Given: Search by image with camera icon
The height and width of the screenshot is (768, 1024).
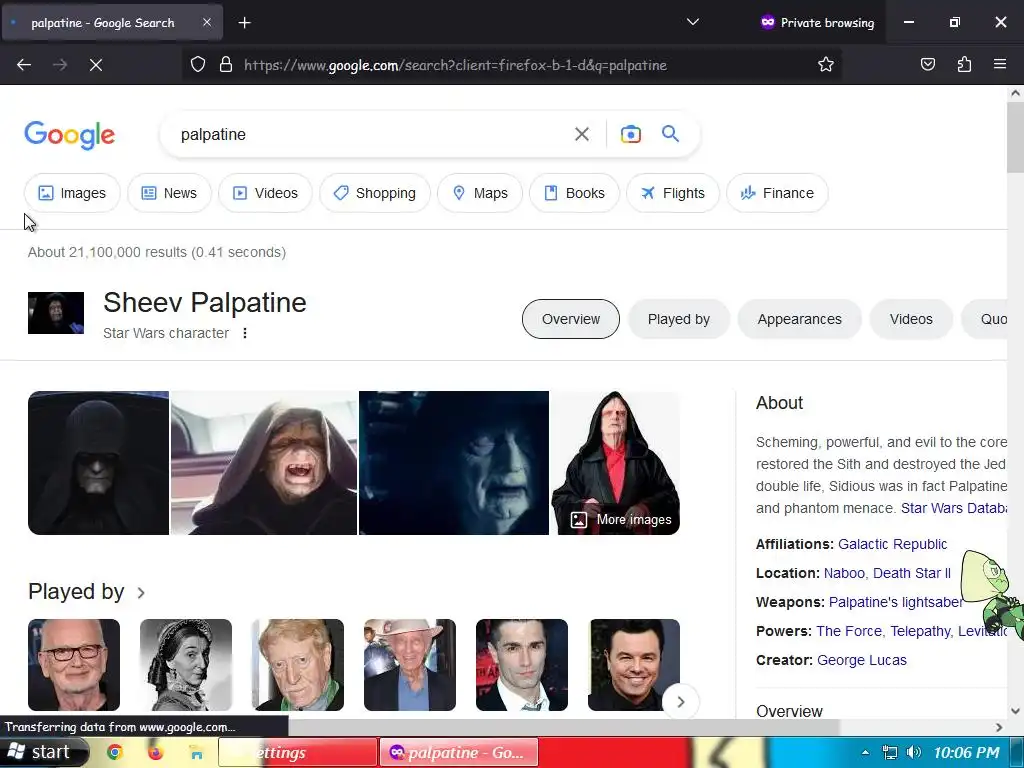Looking at the screenshot, I should (x=630, y=135).
